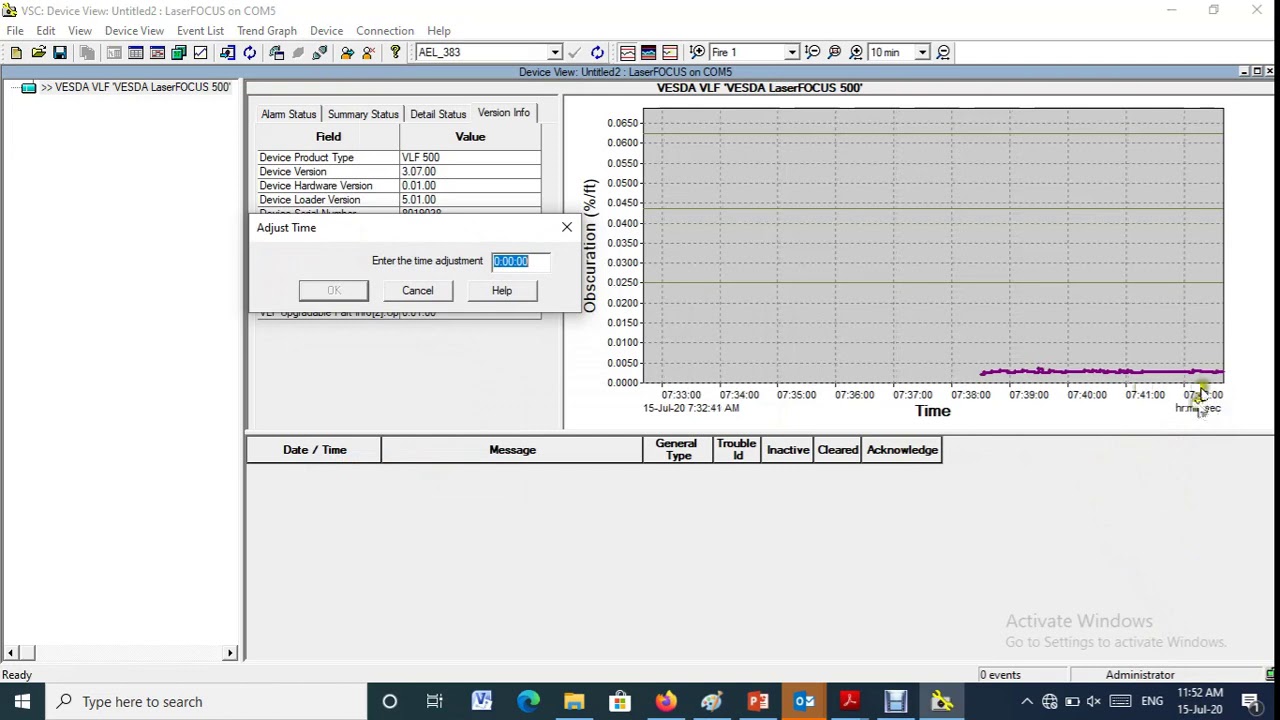The image size is (1280, 720).
Task: Open the Trend Graph menu
Action: click(x=267, y=31)
